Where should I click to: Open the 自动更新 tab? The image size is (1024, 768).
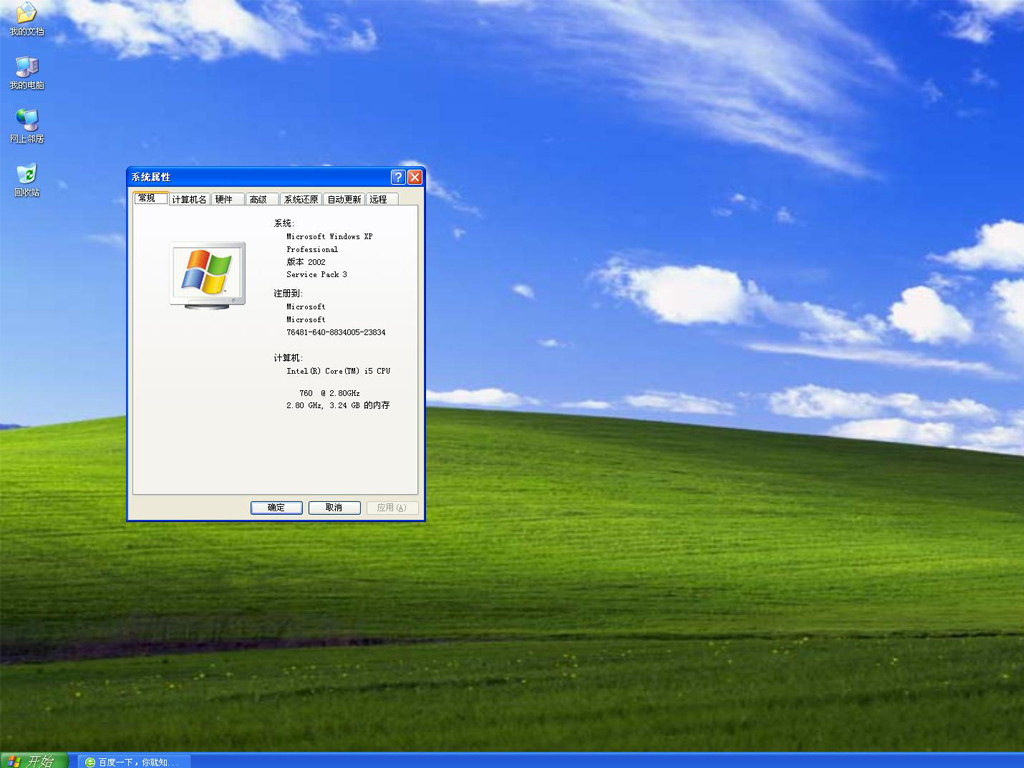[344, 200]
